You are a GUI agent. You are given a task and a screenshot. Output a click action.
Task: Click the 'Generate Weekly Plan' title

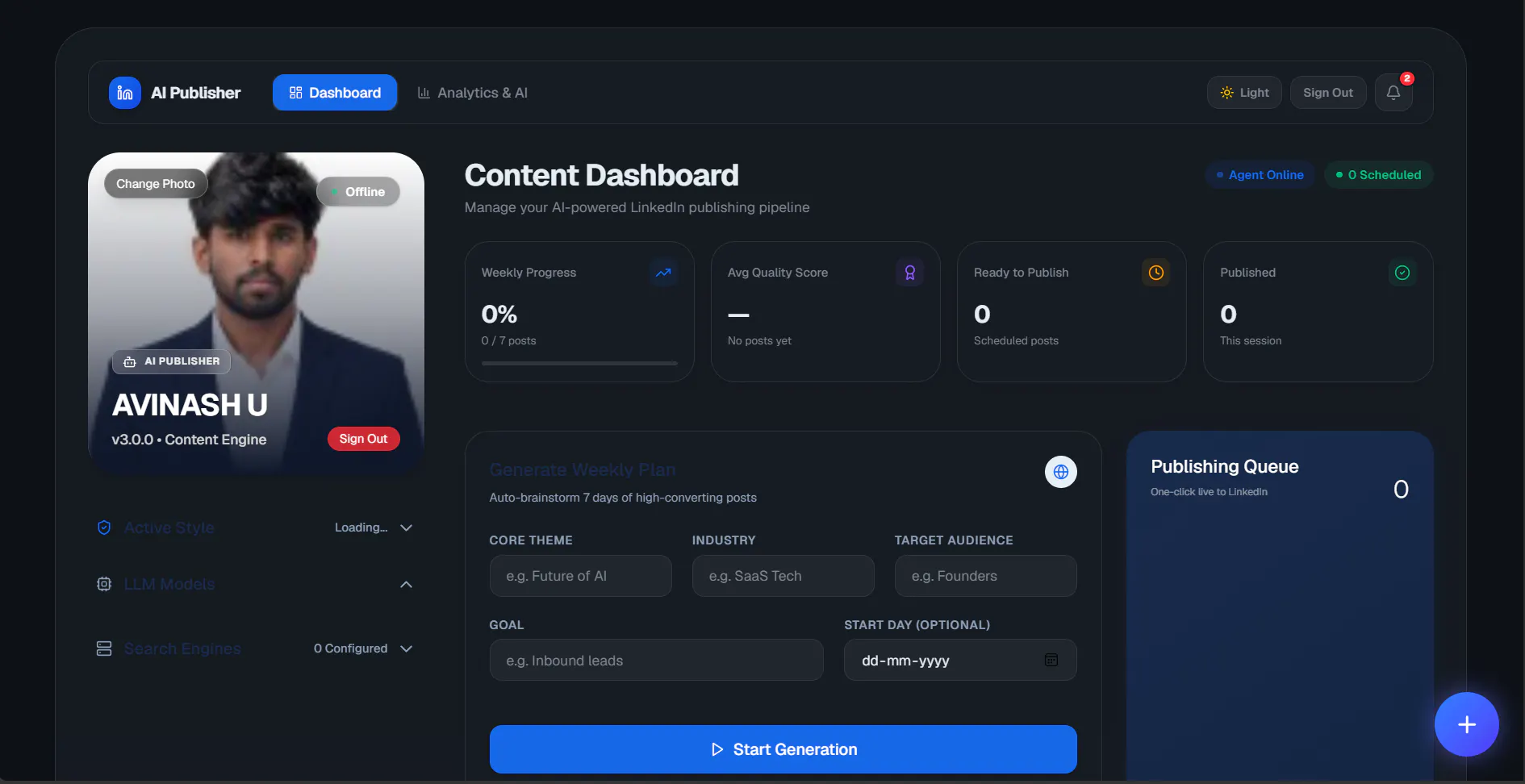(583, 469)
